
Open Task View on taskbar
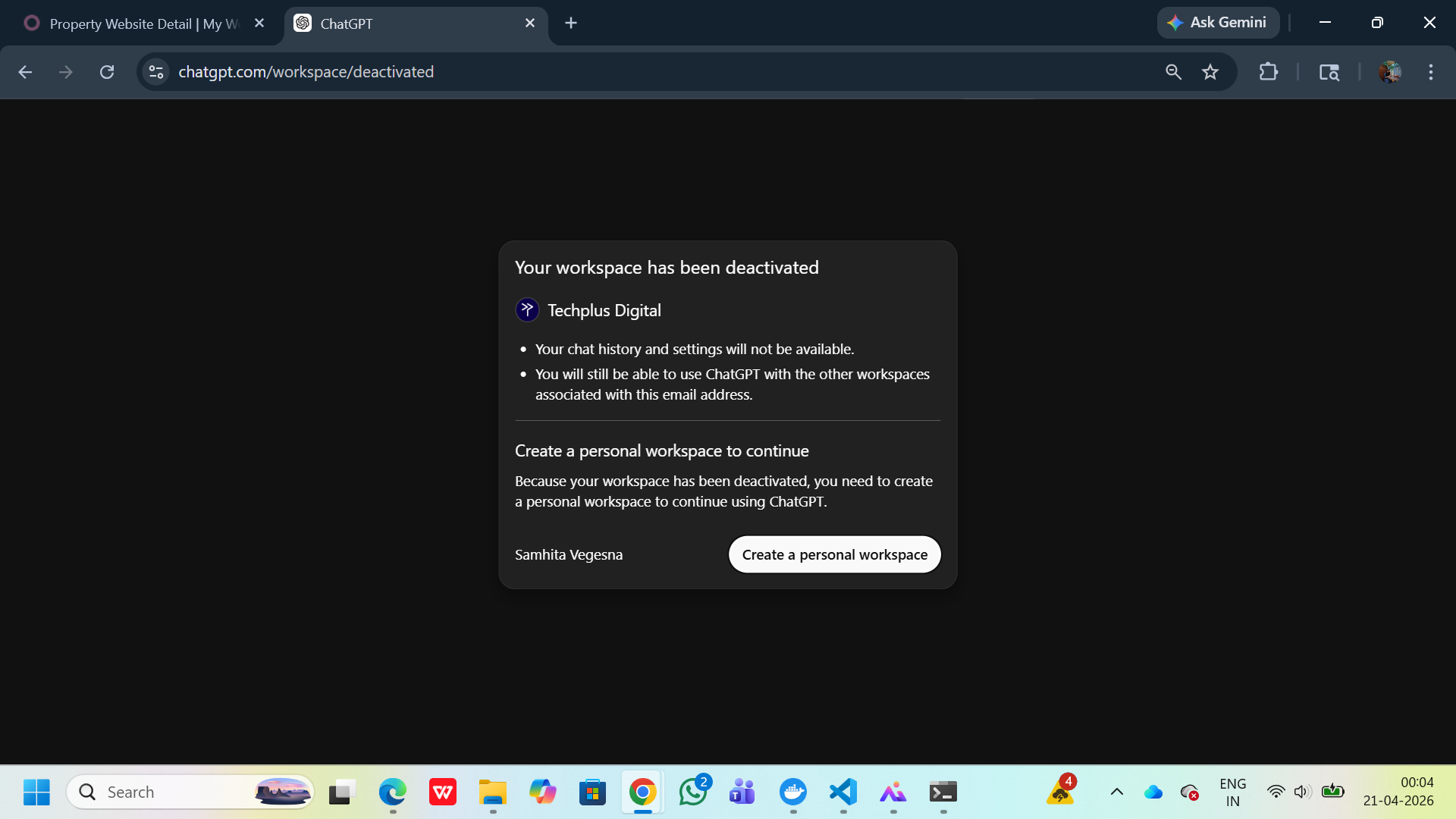pos(343,792)
